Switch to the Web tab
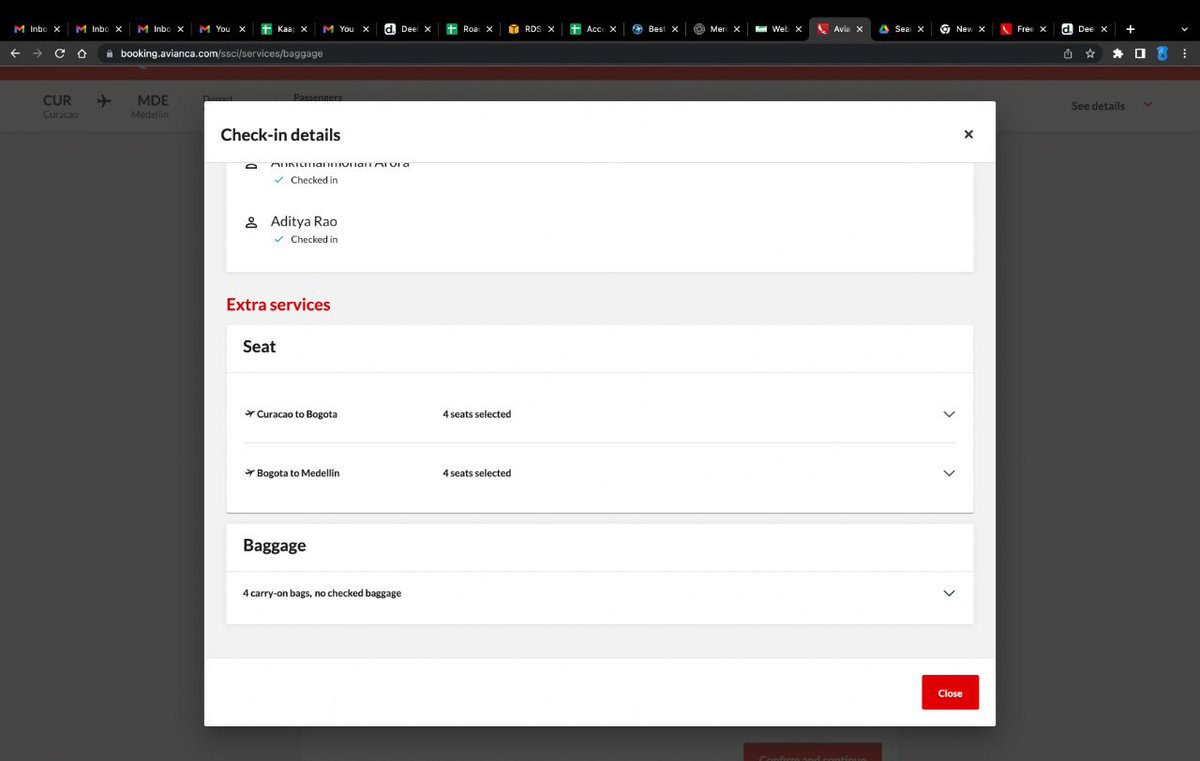The width and height of the screenshot is (1200, 761). pos(777,29)
